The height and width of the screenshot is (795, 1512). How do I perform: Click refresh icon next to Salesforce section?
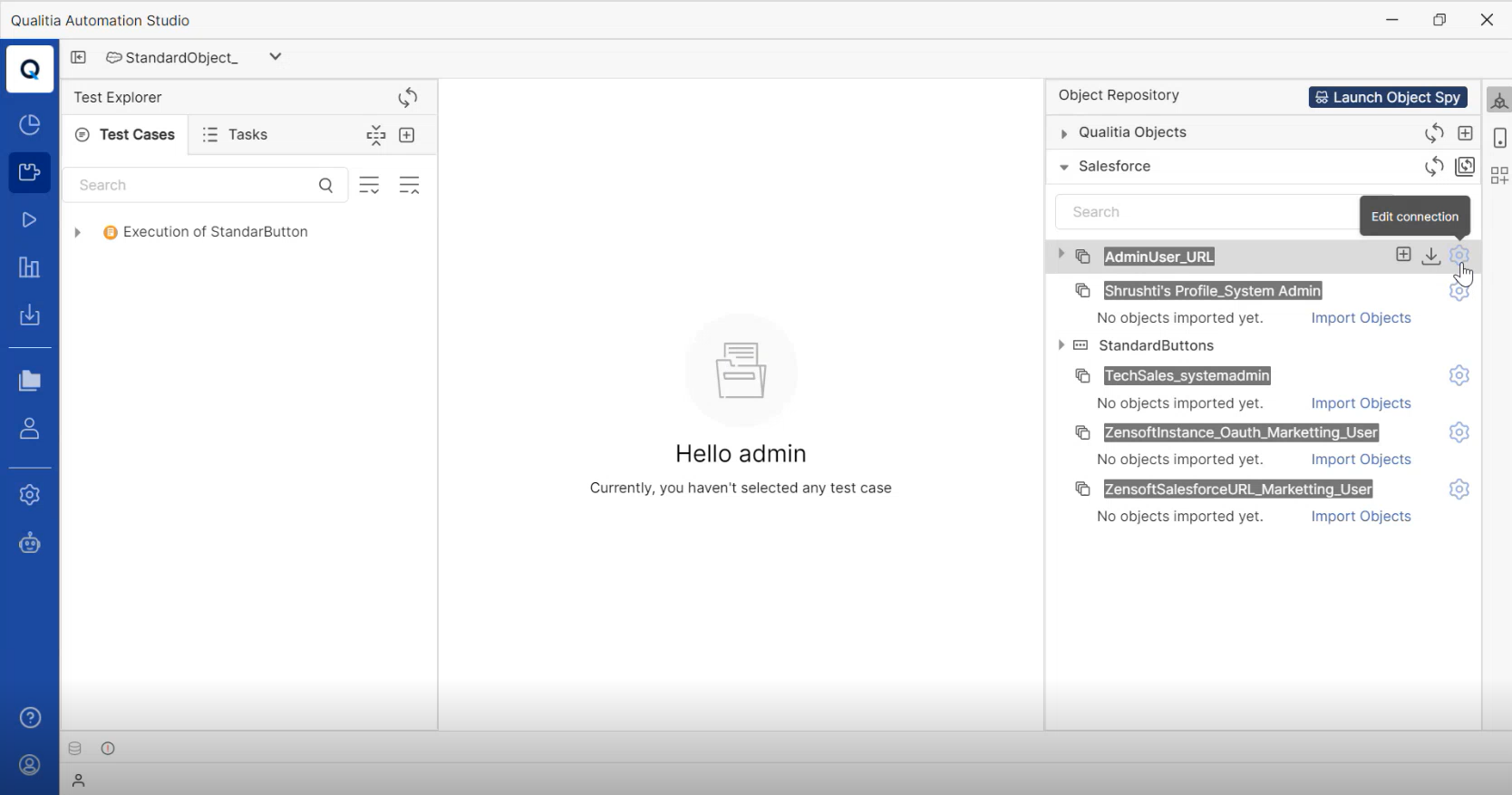pos(1433,167)
